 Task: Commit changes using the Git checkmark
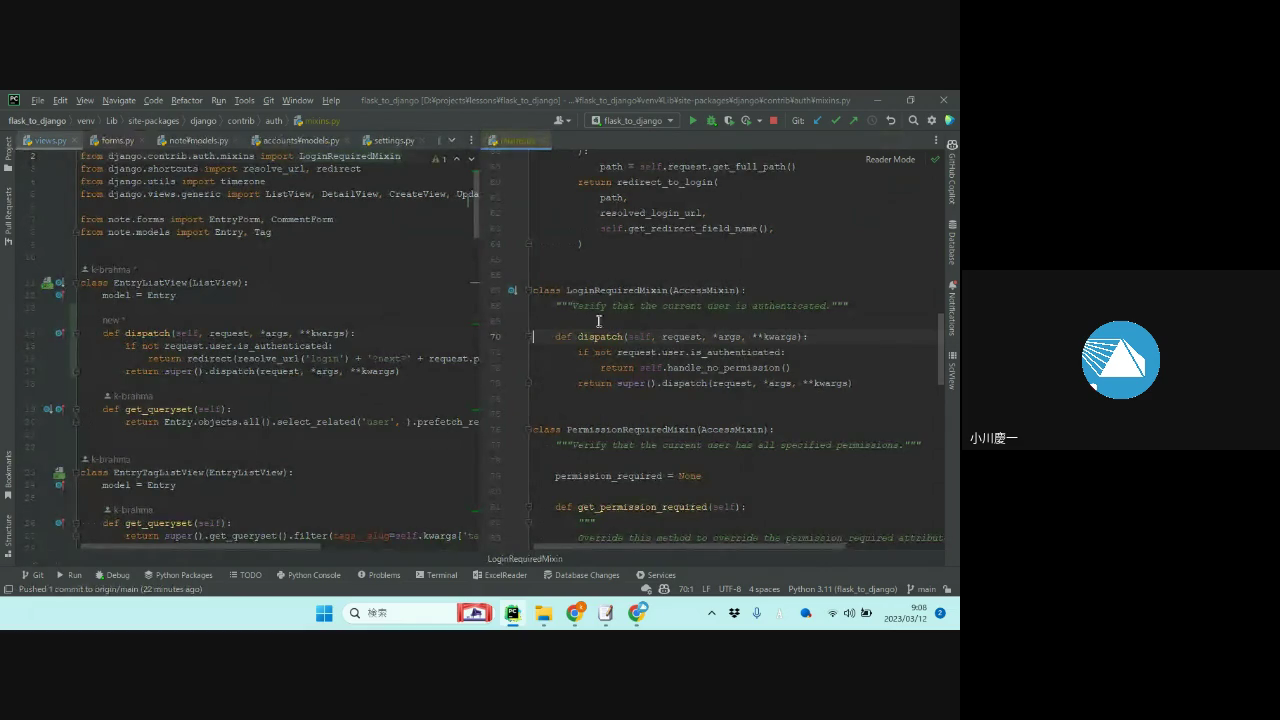[835, 121]
